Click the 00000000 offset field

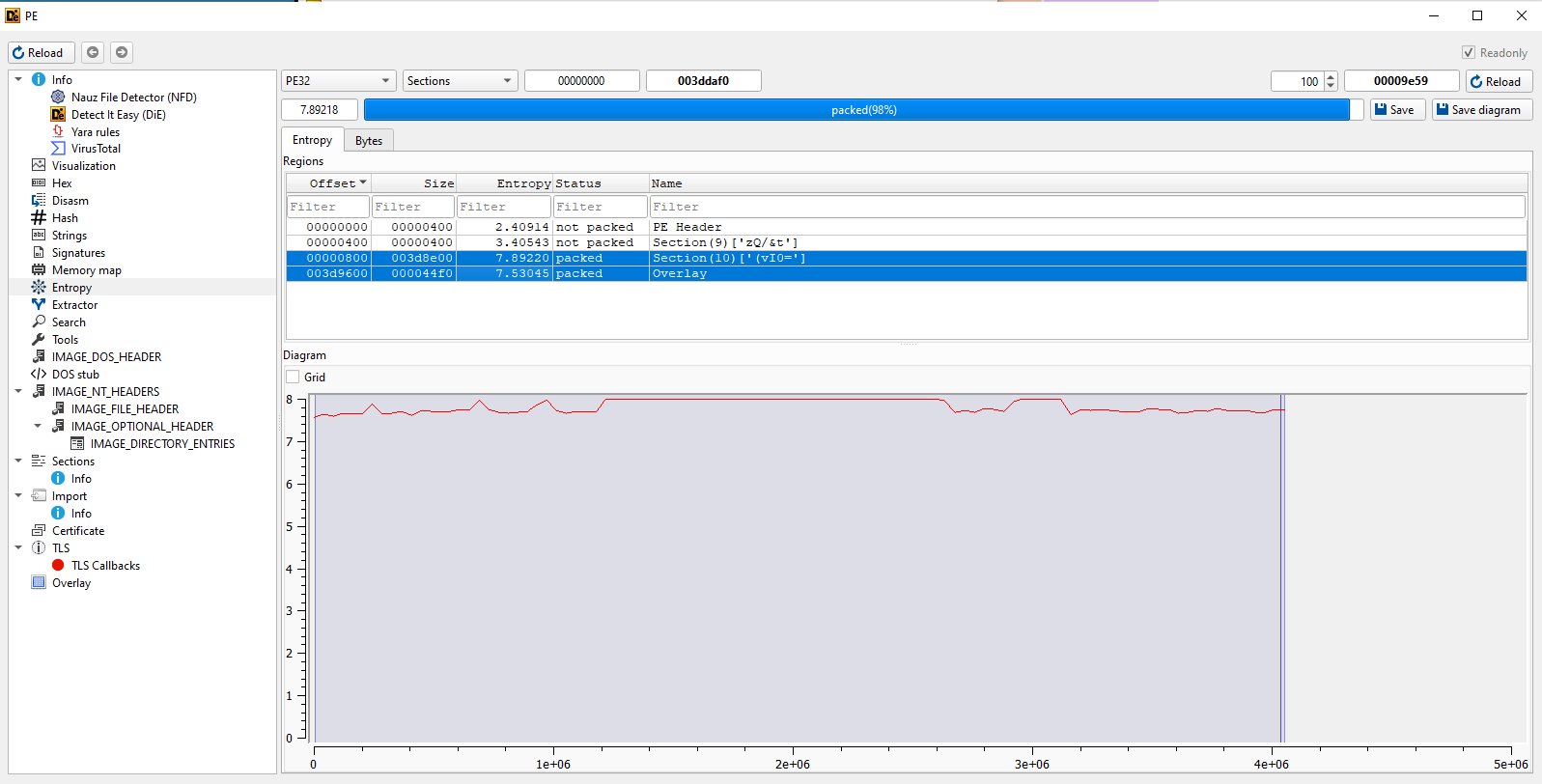pyautogui.click(x=581, y=81)
